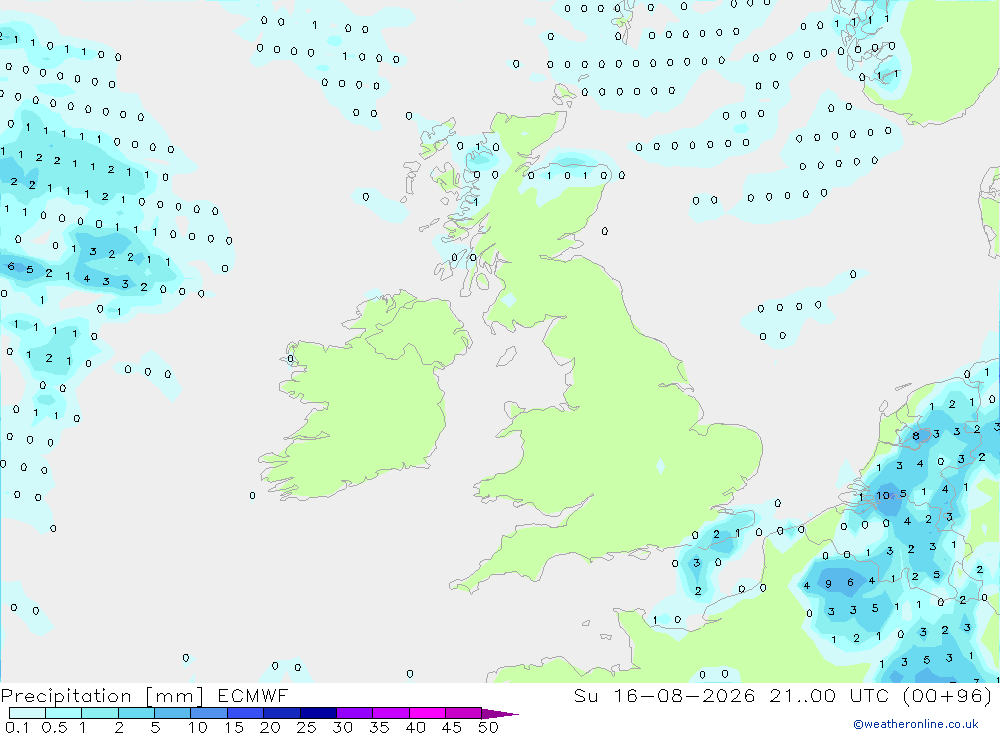The image size is (1000, 733).
Task: Click the legend swatch between 20 and 25
Action: point(281,713)
